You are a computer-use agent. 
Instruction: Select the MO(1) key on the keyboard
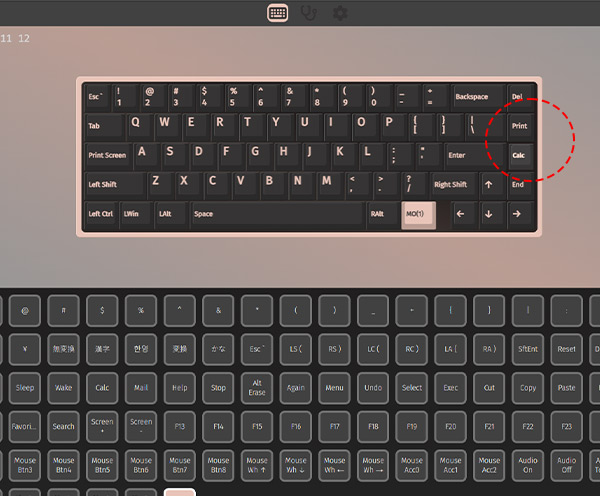419,214
